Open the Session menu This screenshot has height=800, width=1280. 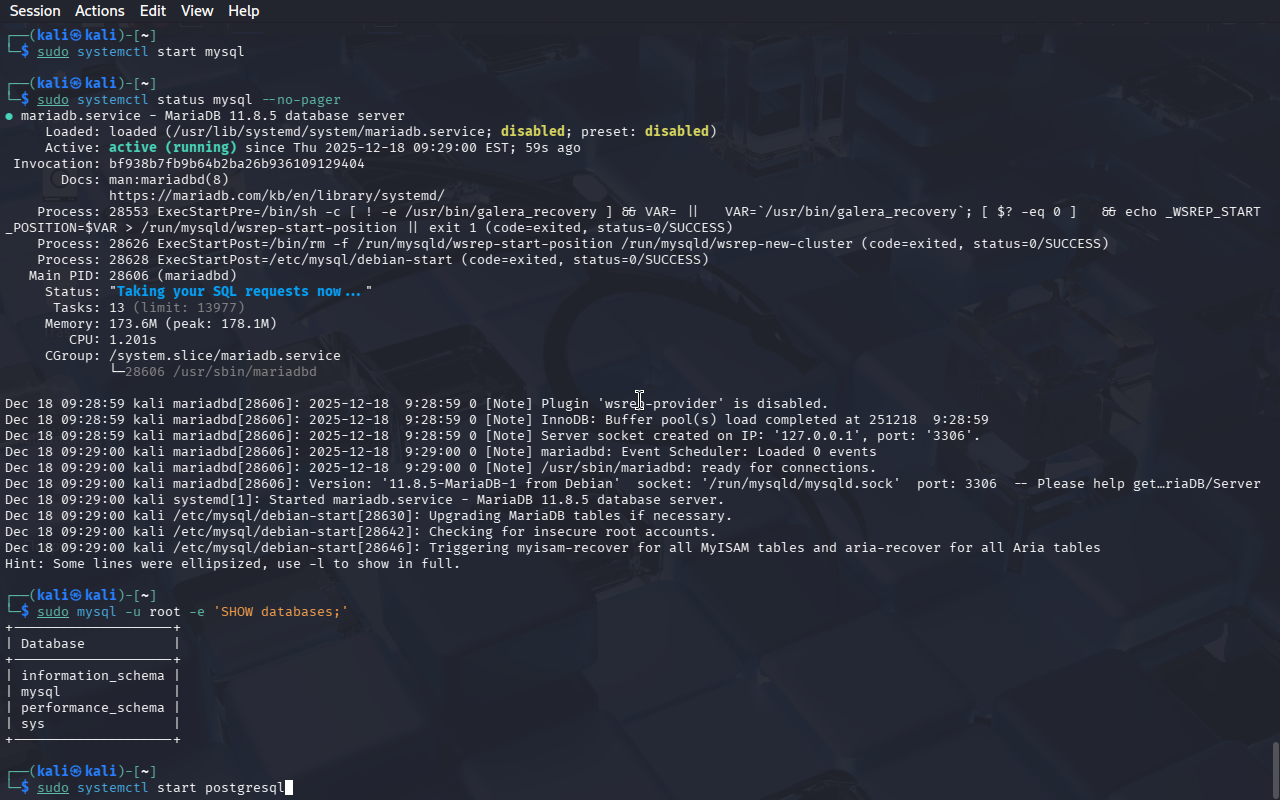point(35,11)
